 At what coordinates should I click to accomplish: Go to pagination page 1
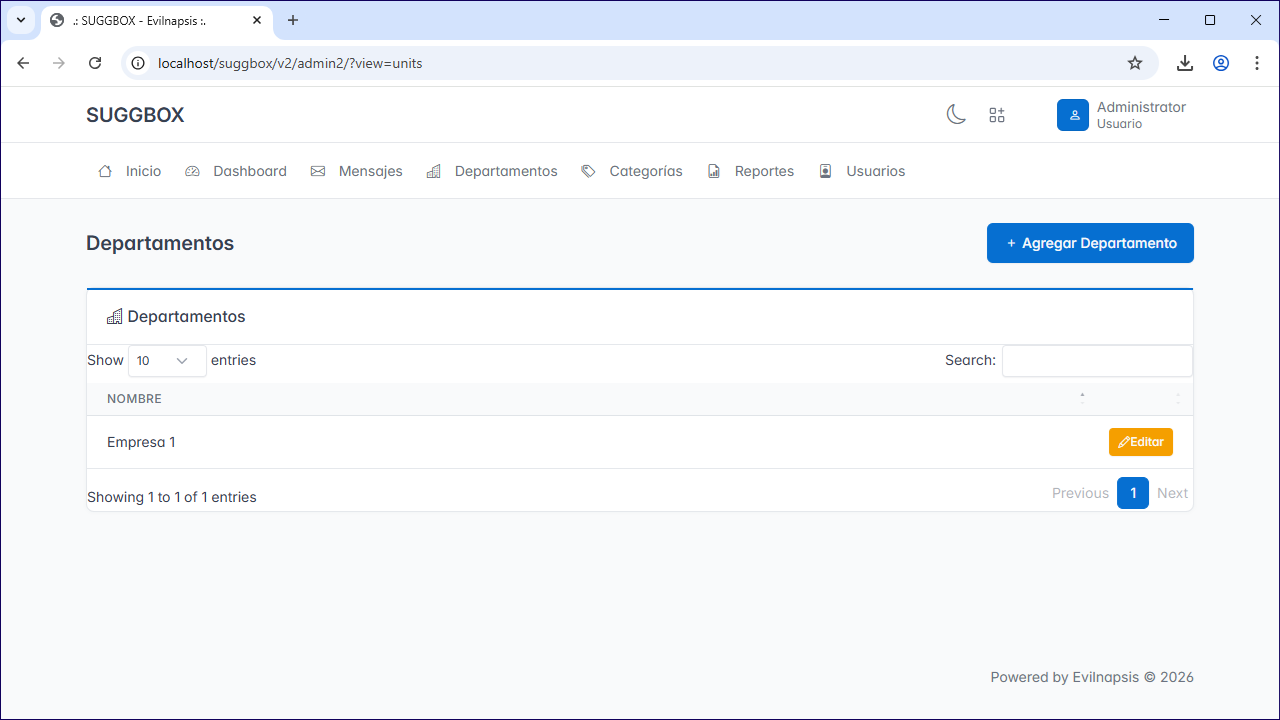click(1133, 493)
